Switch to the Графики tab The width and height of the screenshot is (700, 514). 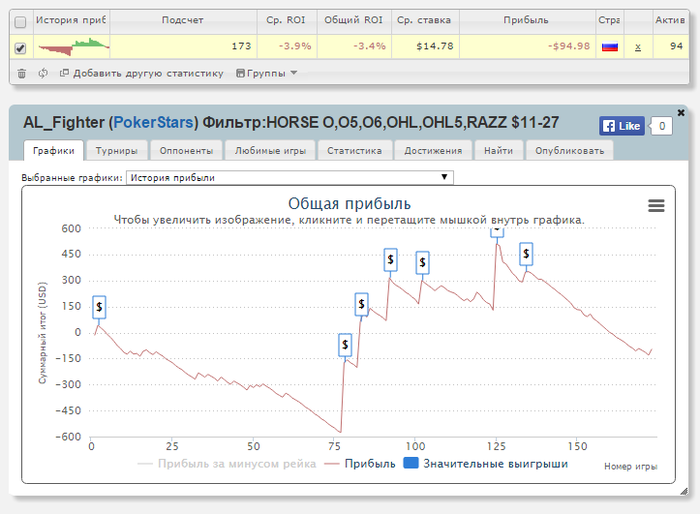(54, 150)
